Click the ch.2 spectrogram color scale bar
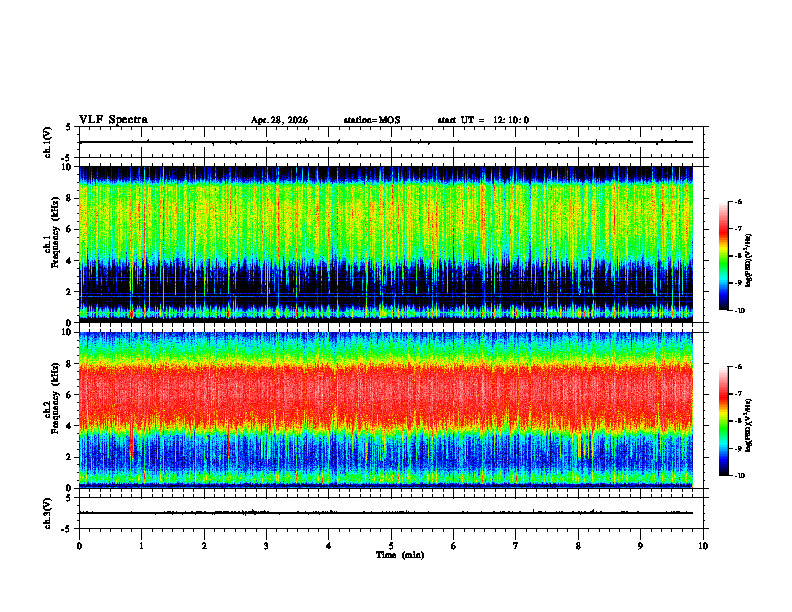This screenshot has width=792, height=612. point(723,421)
